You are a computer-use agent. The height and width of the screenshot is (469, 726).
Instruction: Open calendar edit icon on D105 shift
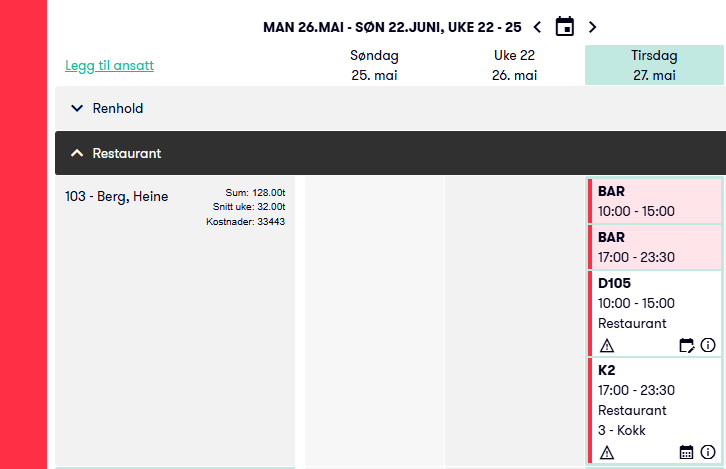pos(687,346)
